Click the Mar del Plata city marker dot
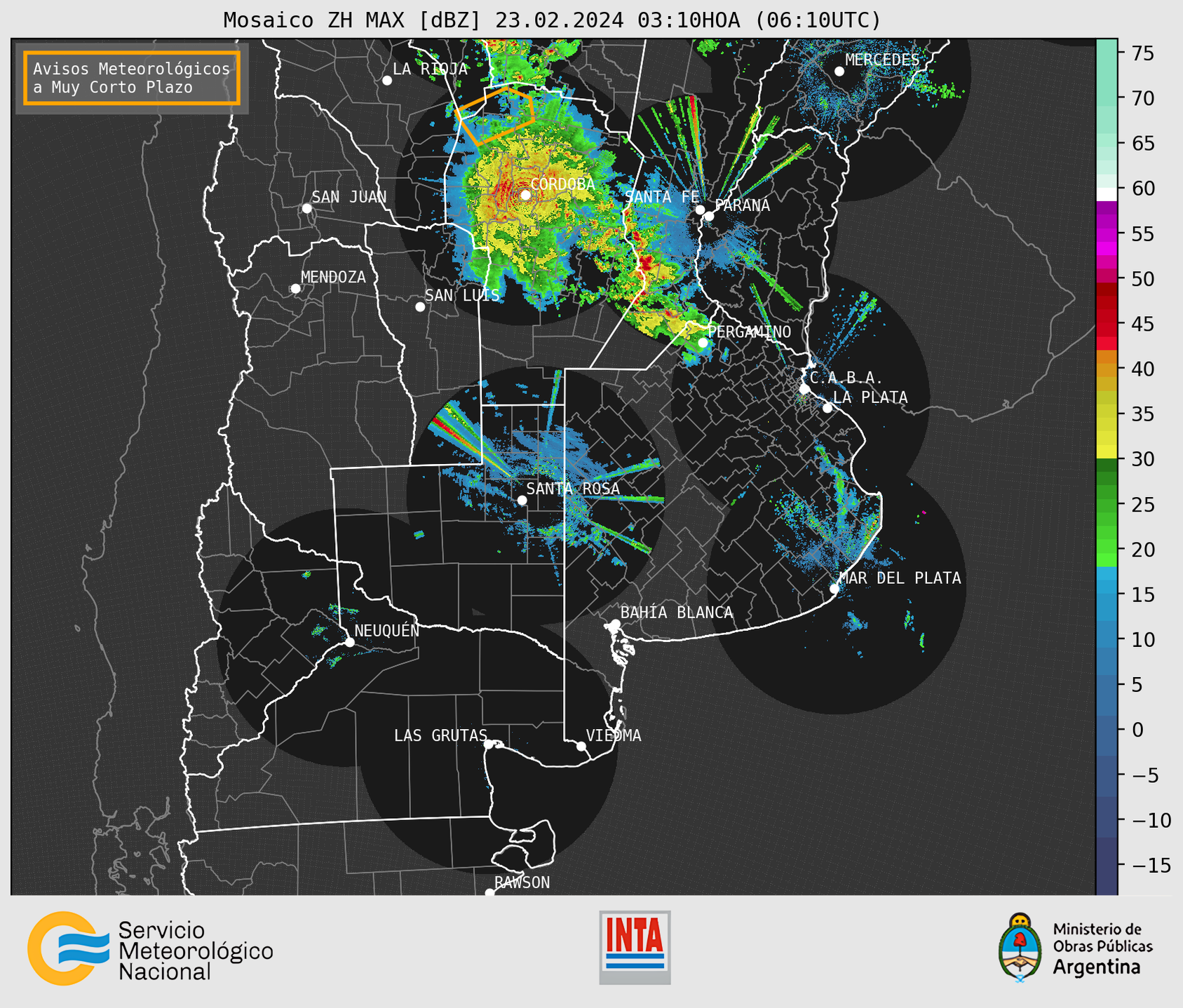The width and height of the screenshot is (1183, 1008). [834, 589]
